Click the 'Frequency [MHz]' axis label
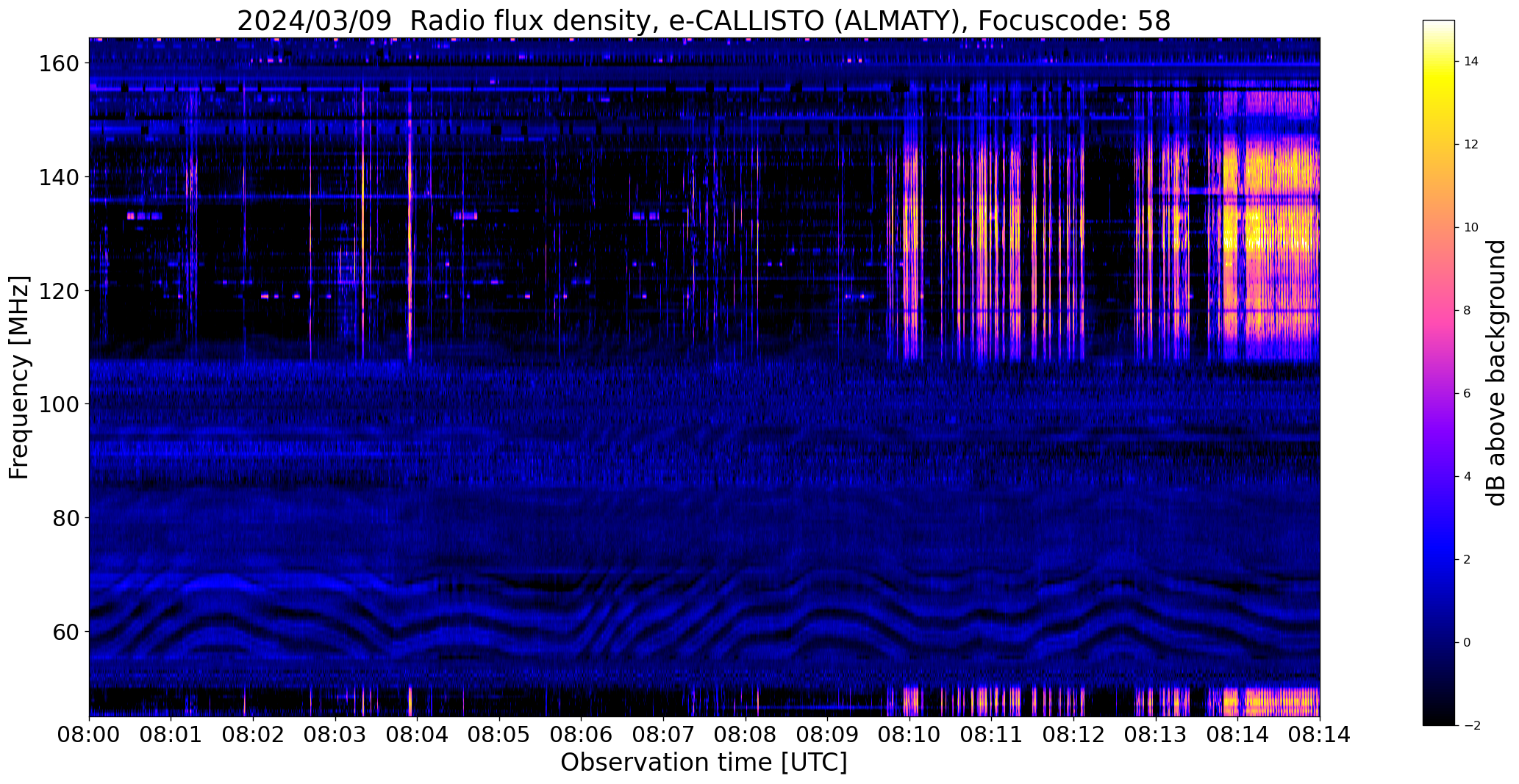This screenshot has width=1519, height=784. [19, 377]
